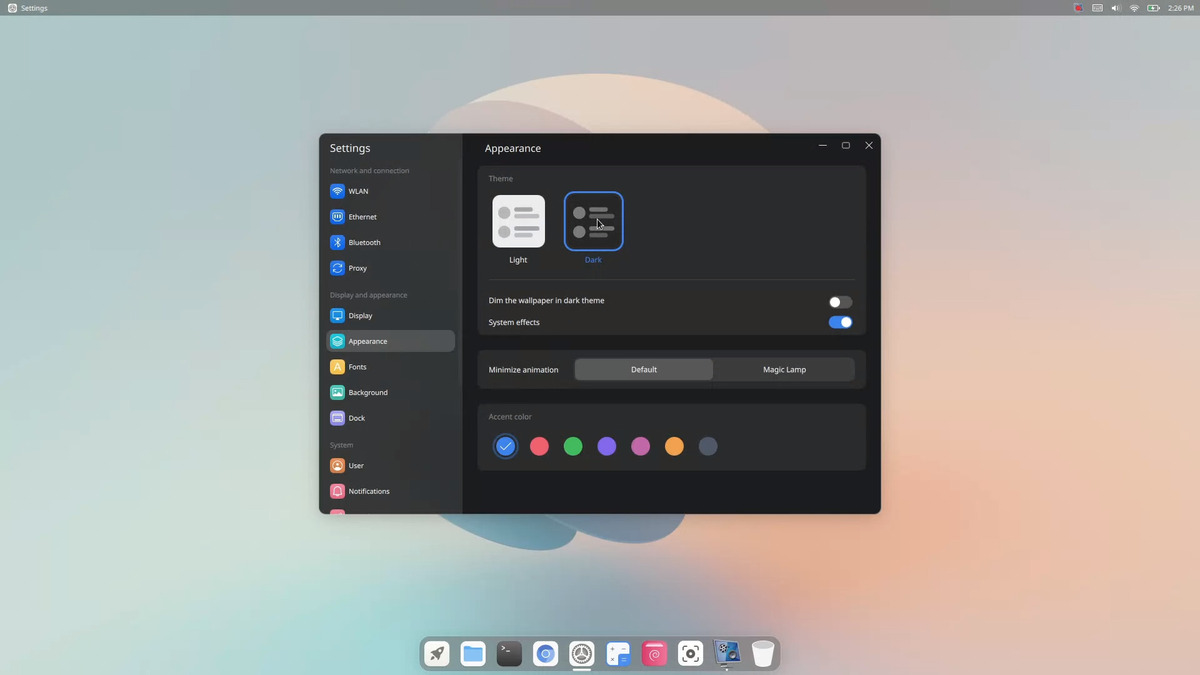Open the WLAN settings page

coord(390,191)
